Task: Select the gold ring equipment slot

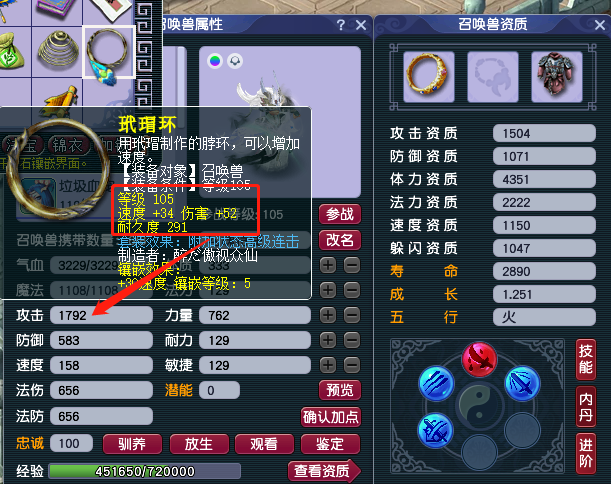Action: click(429, 77)
